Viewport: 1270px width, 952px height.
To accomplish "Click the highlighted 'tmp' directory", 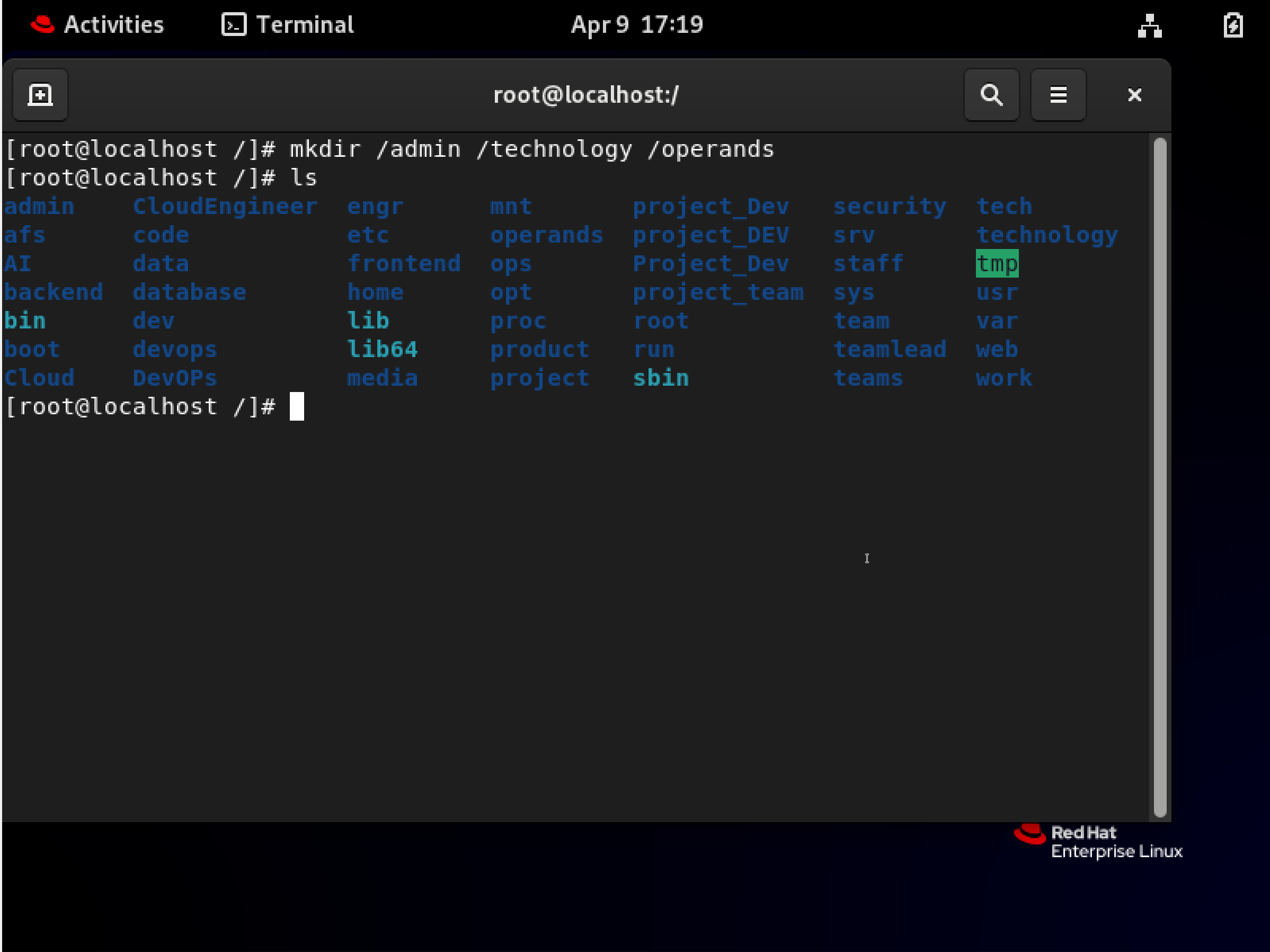I will click(x=997, y=264).
